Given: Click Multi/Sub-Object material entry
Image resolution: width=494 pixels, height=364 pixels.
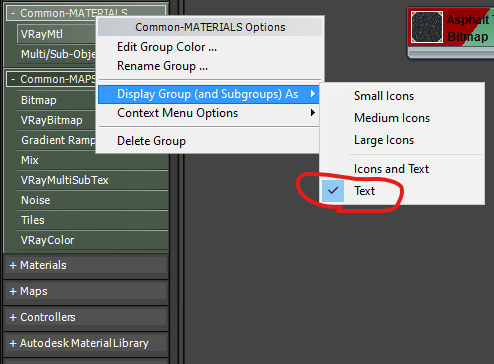Looking at the screenshot, I should (x=57, y=54).
